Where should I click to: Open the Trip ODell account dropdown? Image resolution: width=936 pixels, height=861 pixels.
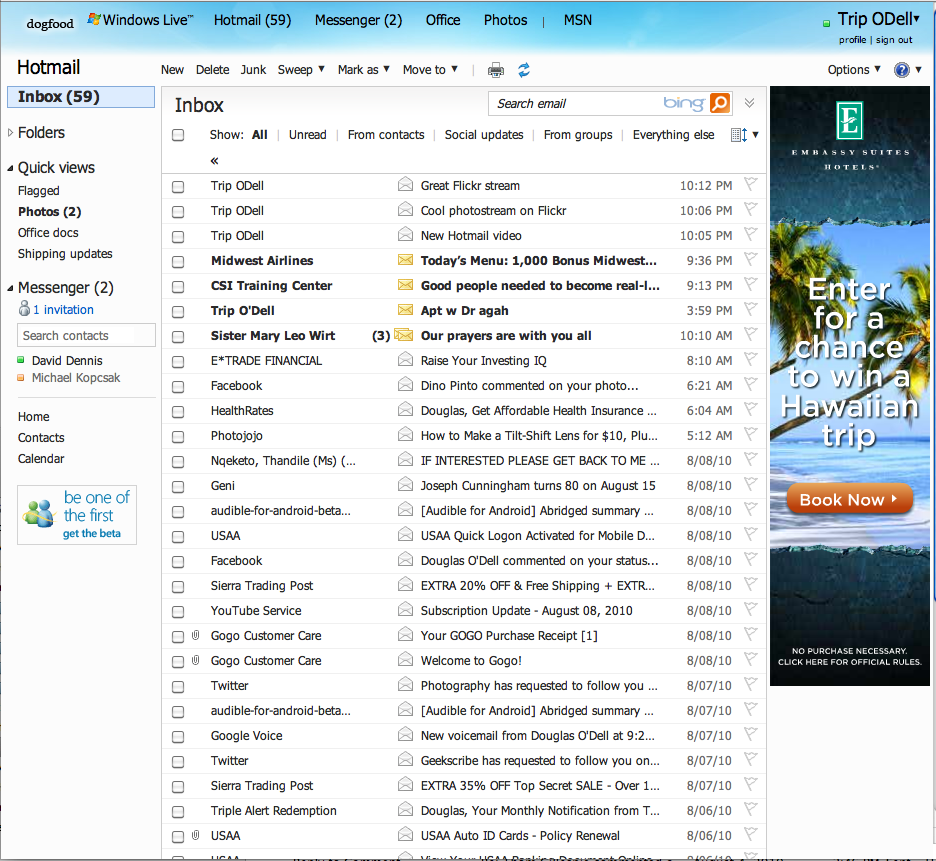[x=878, y=19]
